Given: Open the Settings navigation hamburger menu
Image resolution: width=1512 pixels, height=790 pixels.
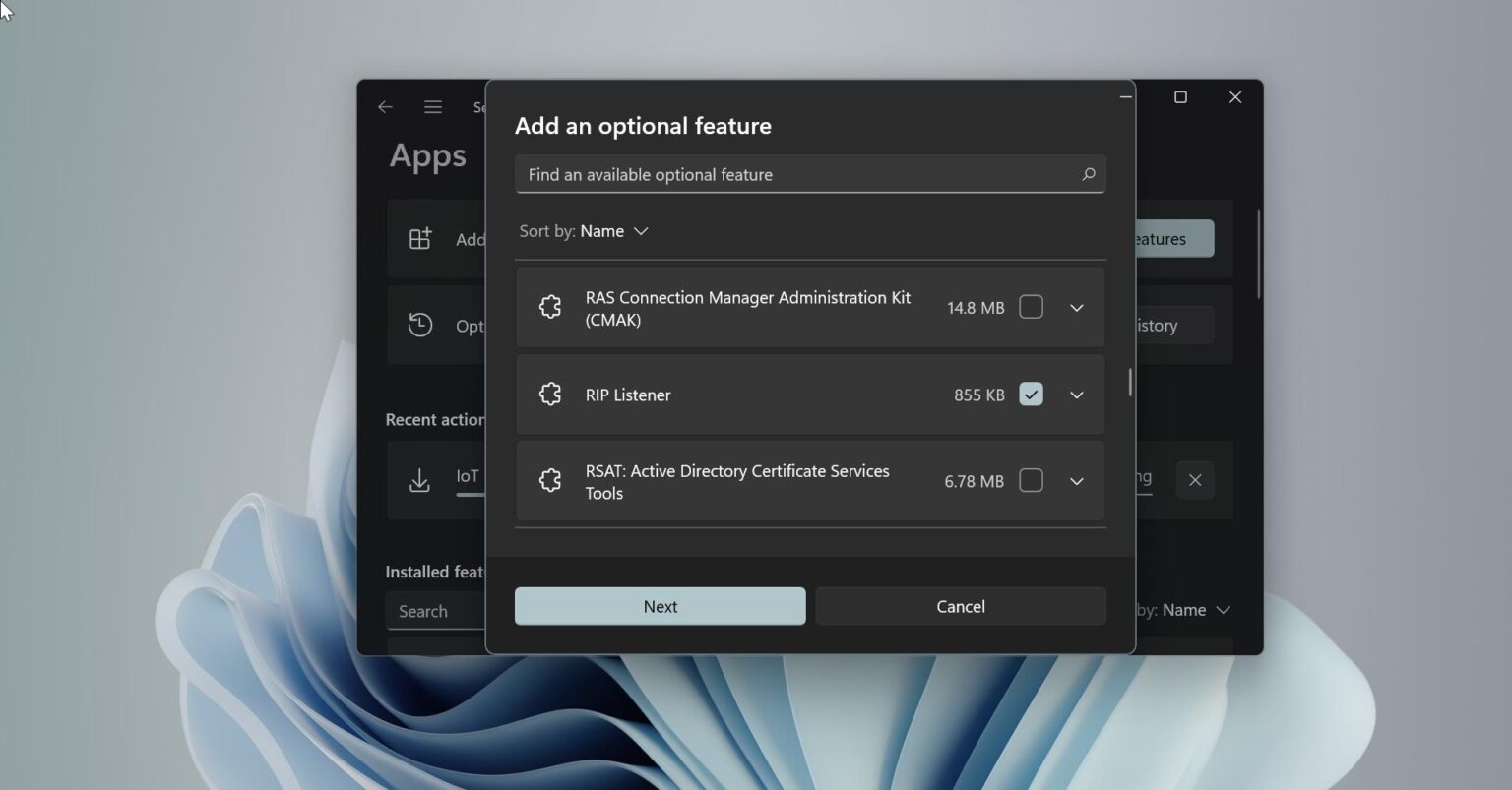Looking at the screenshot, I should coord(433,106).
